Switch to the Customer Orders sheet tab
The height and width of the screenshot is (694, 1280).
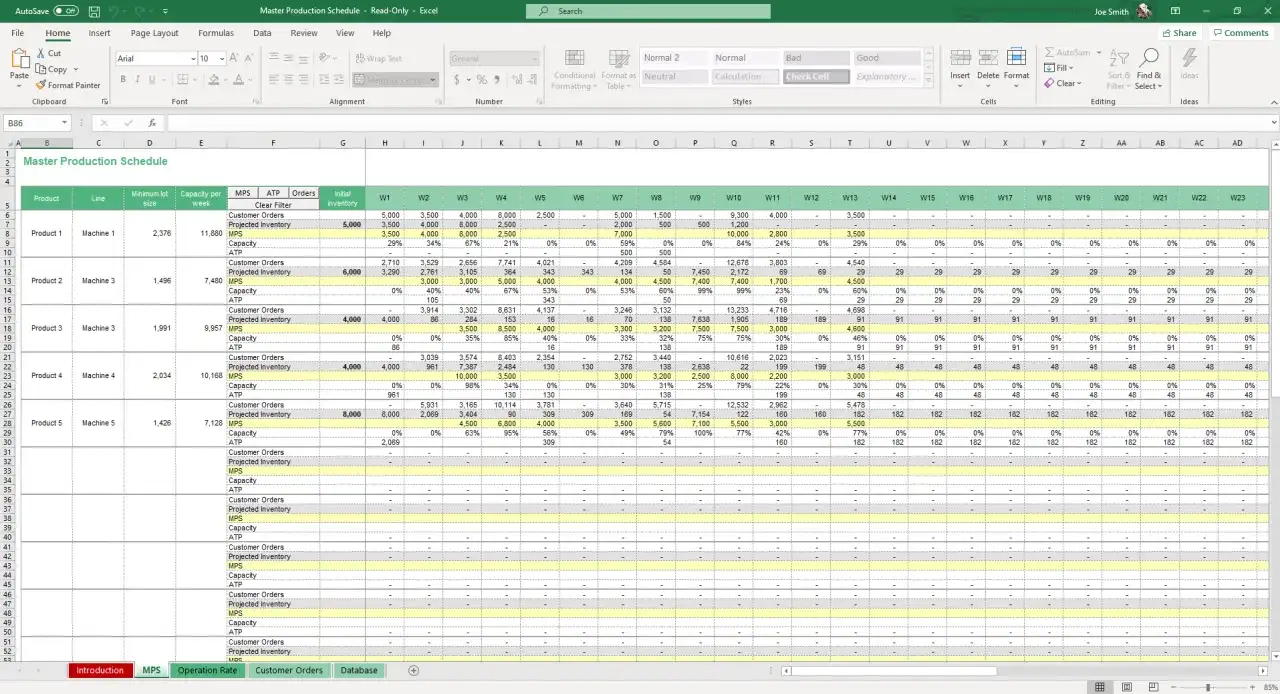[x=288, y=671]
